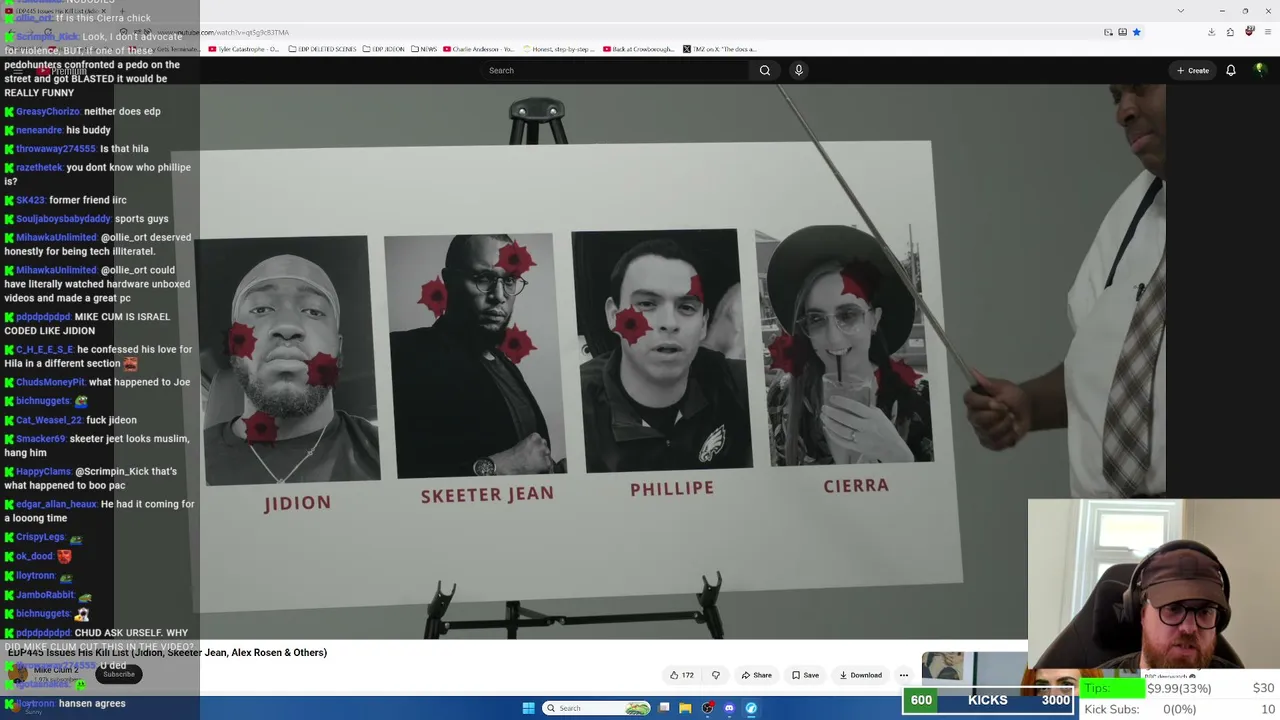Click the JIDION portrait in the video

click(288, 360)
